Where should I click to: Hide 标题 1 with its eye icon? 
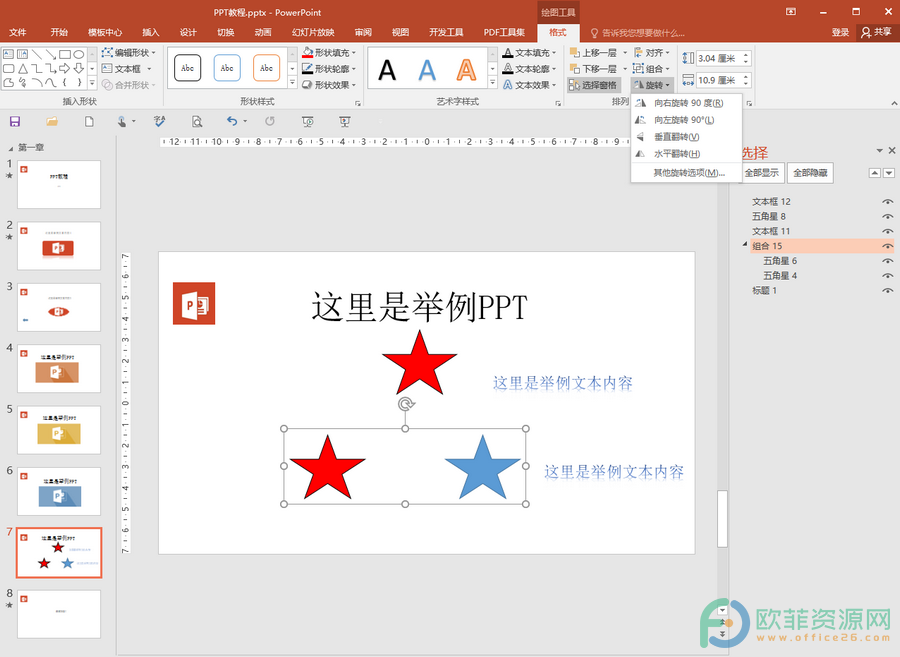pos(887,290)
